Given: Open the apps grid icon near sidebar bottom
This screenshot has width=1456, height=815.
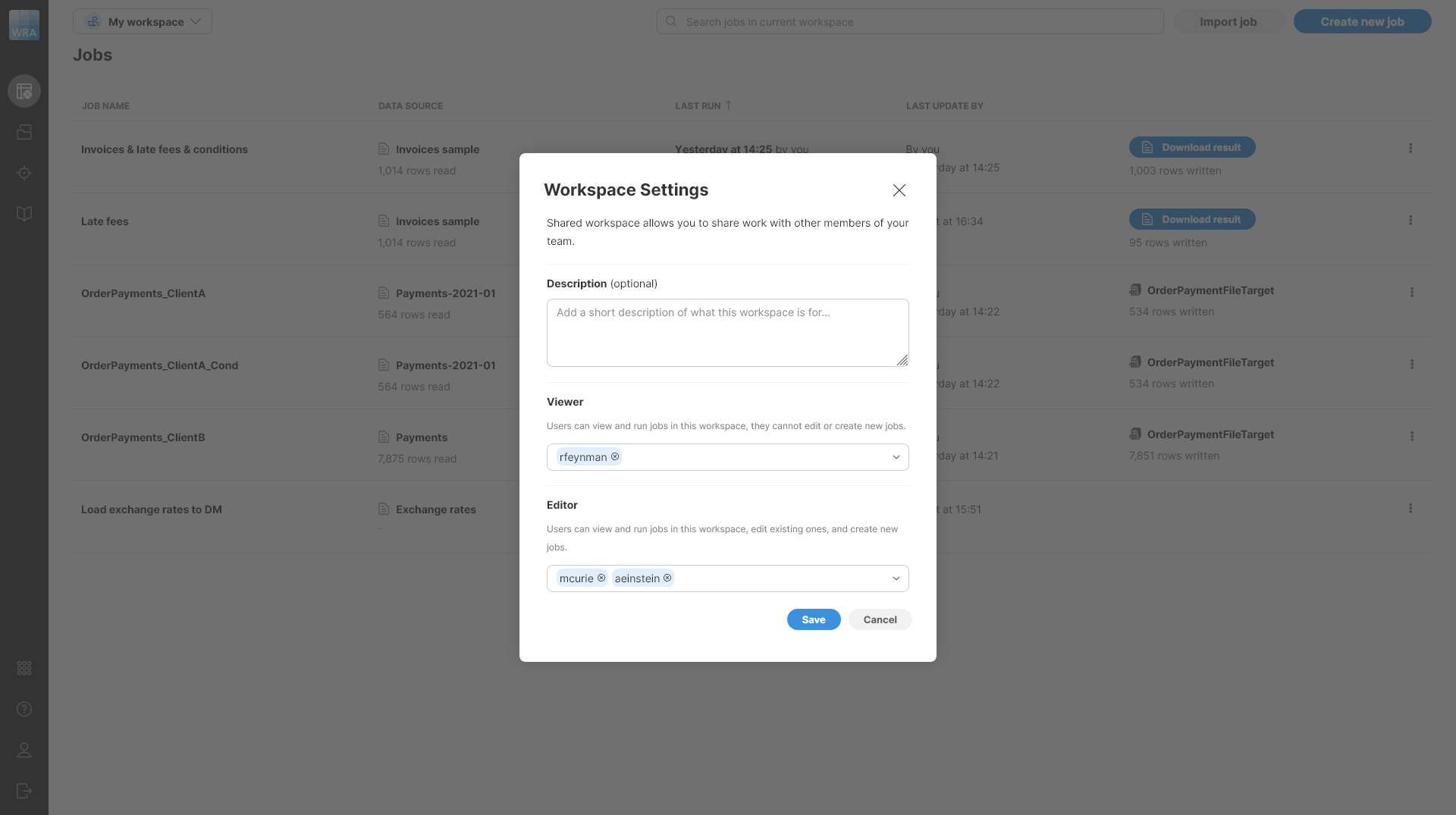Looking at the screenshot, I should click(24, 668).
